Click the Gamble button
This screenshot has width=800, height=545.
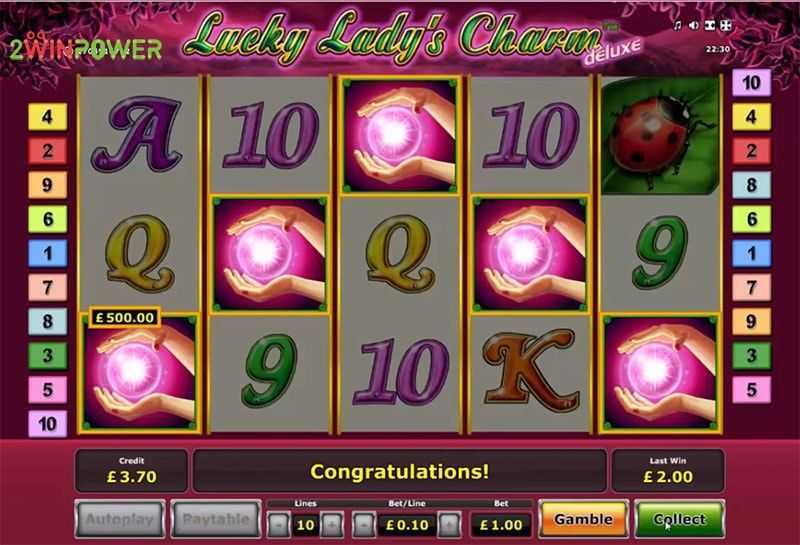[x=584, y=519]
